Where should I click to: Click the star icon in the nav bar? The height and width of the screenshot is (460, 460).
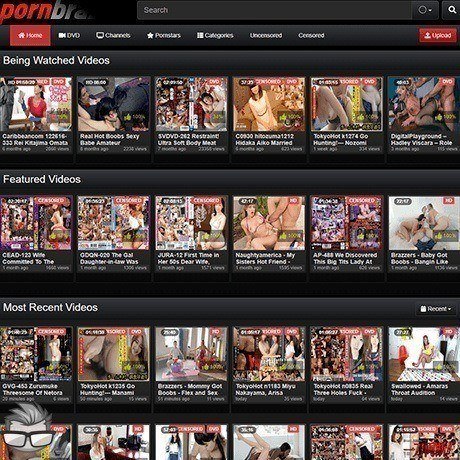tap(150, 35)
